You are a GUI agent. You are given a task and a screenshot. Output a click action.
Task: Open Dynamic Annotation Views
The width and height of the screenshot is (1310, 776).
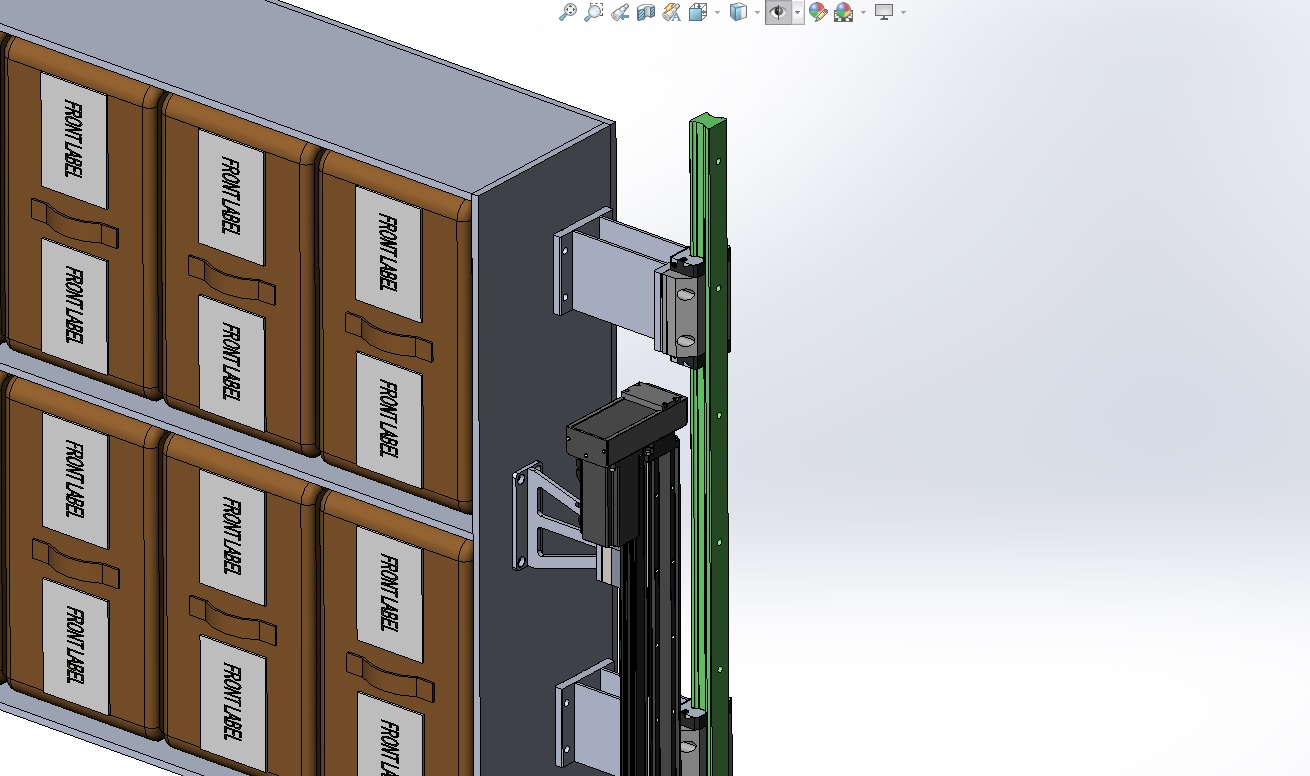coord(671,12)
